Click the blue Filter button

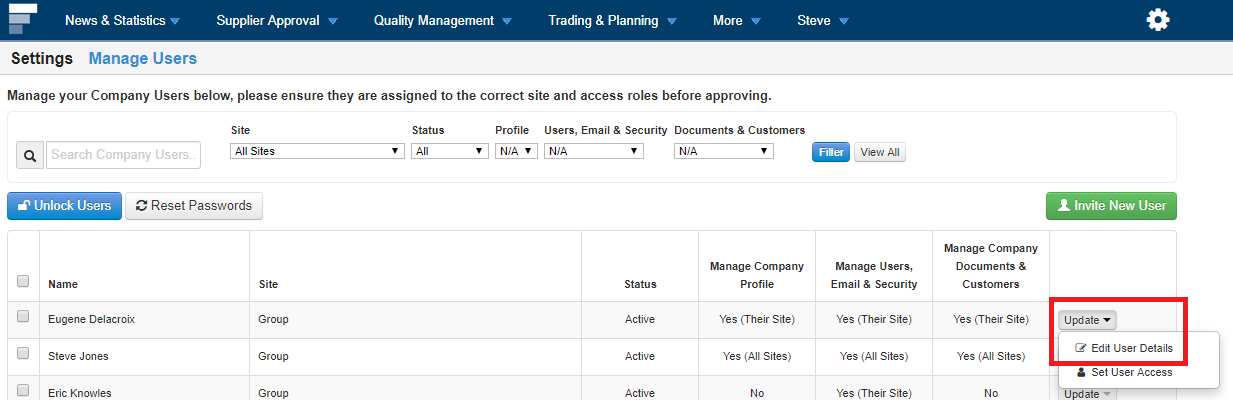click(830, 153)
